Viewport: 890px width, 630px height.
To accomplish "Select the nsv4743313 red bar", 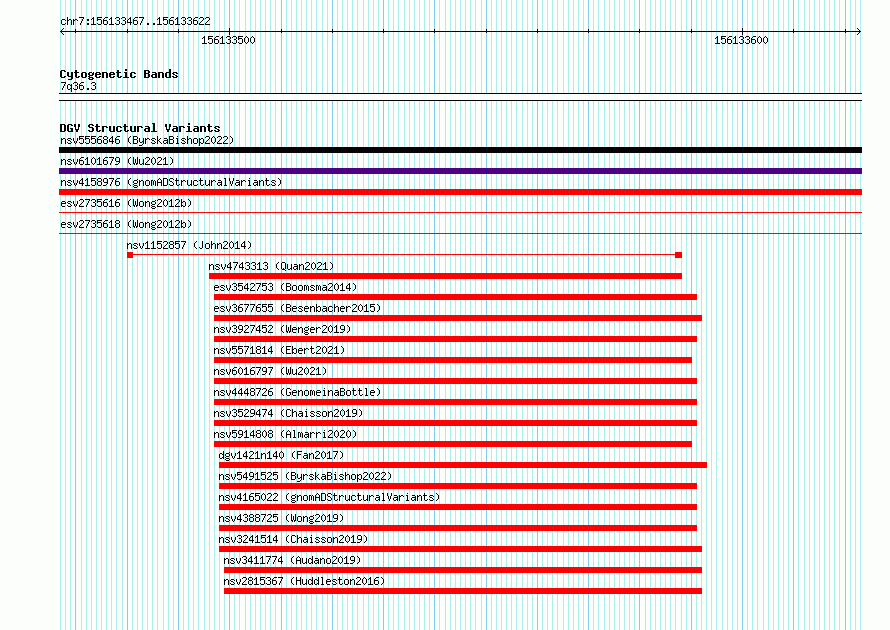I will coord(446,276).
